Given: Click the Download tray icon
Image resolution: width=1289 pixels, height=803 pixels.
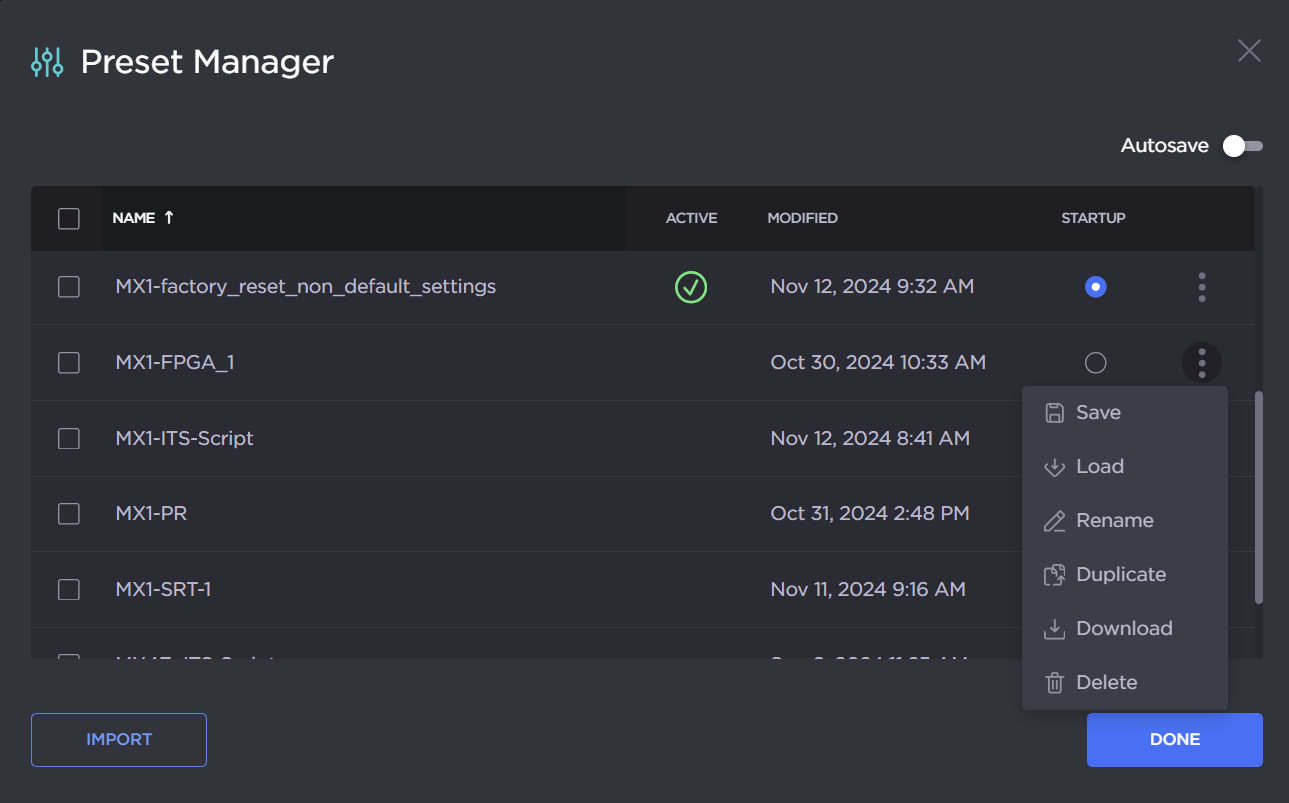Looking at the screenshot, I should (x=1054, y=629).
